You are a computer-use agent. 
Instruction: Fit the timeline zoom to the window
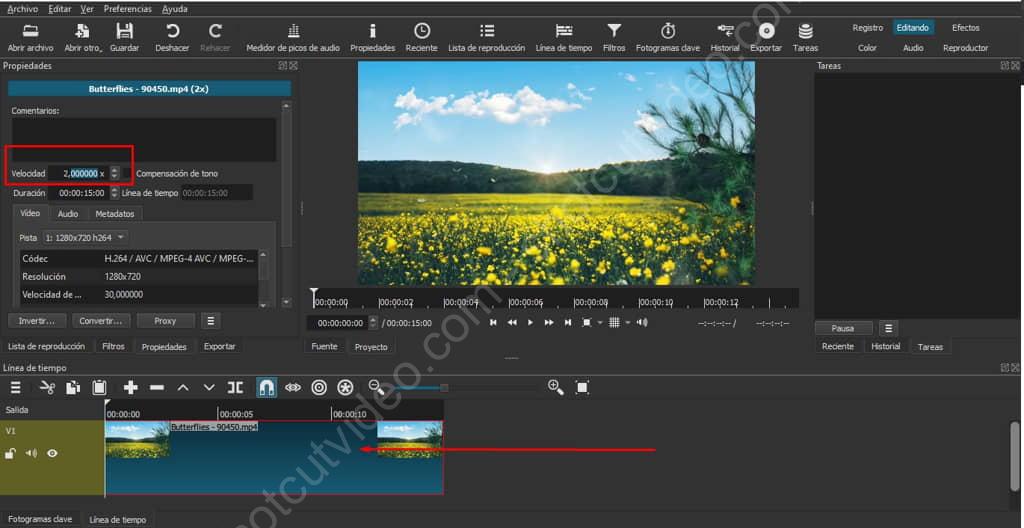(583, 388)
